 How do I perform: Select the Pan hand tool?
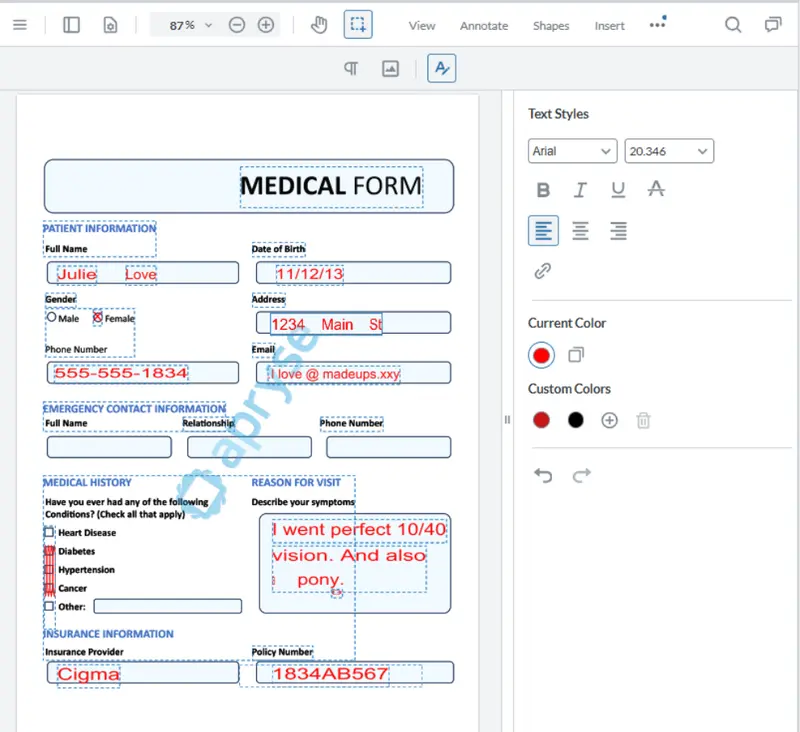[x=319, y=24]
